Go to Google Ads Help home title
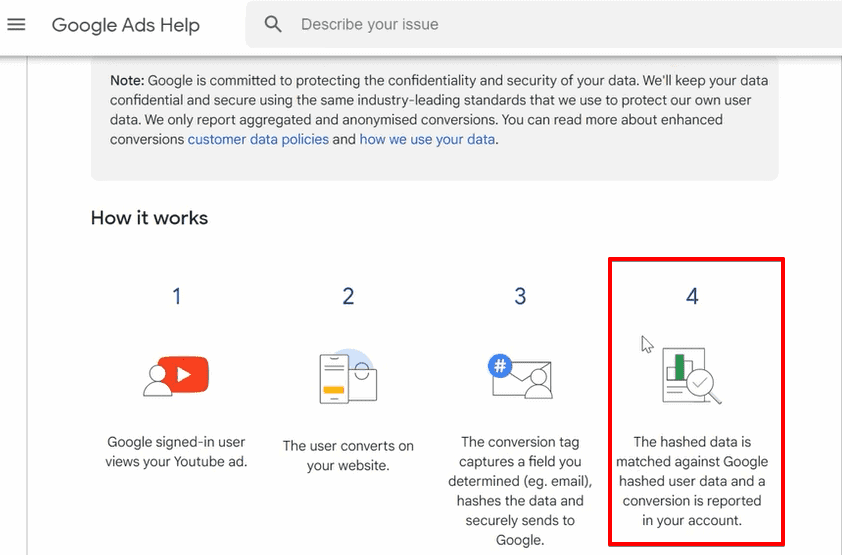 [x=126, y=25]
